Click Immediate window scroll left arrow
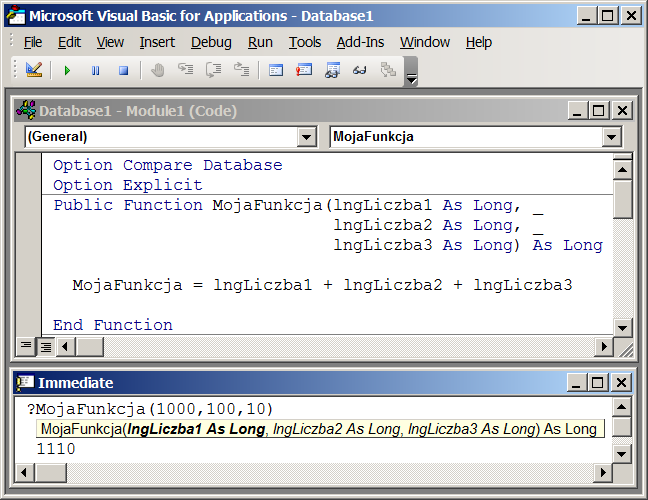The image size is (648, 500). pyautogui.click(x=24, y=472)
